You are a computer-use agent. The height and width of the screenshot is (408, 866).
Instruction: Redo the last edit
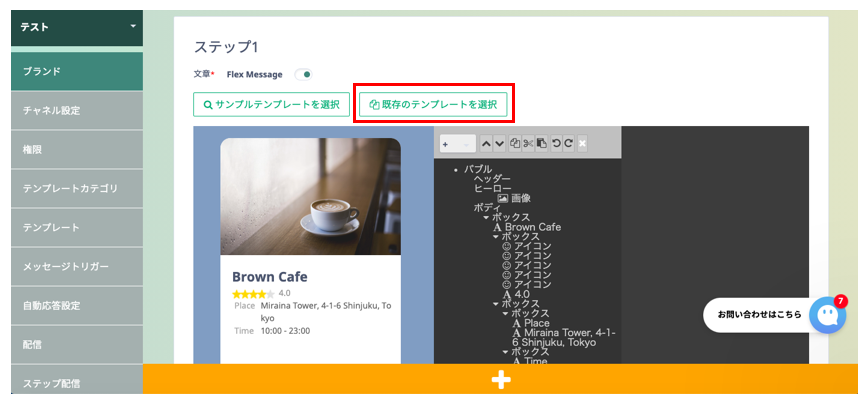(x=568, y=144)
